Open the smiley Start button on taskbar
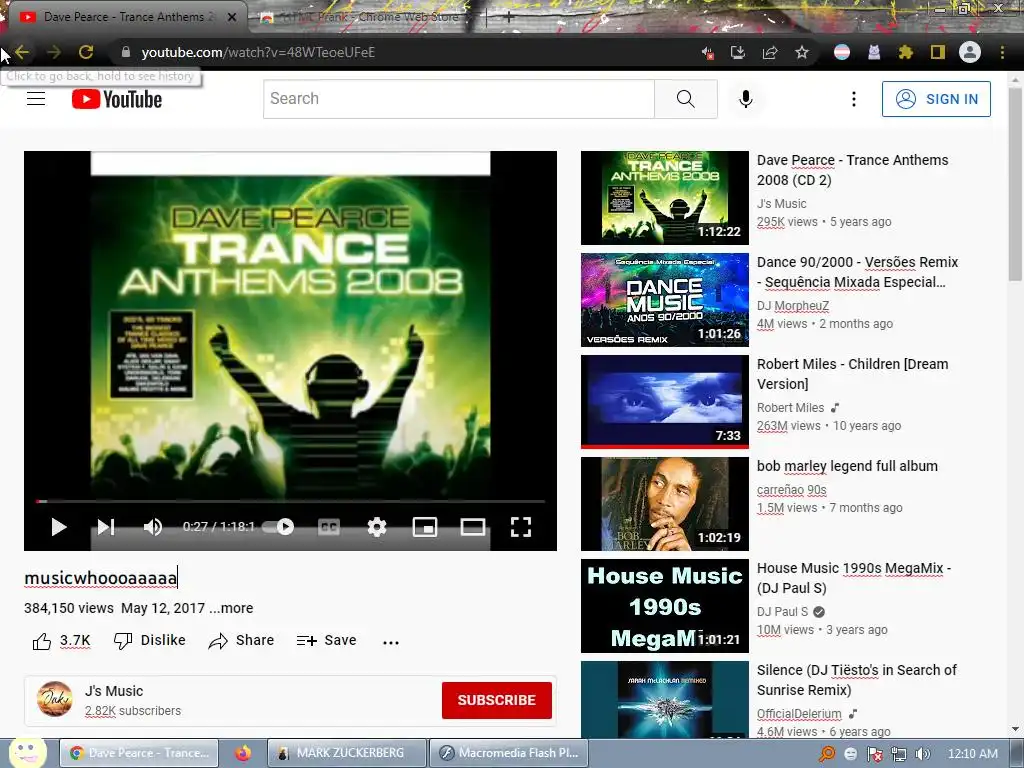 (x=27, y=752)
